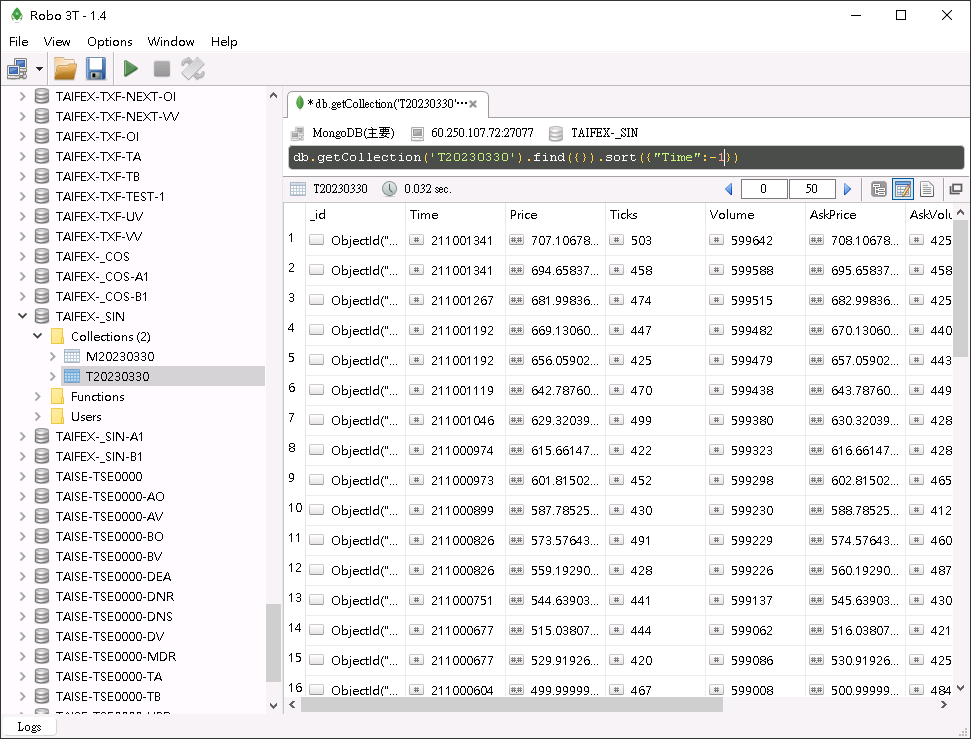971x739 pixels.
Task: Switch results to tree view mode icon
Action: pos(878,189)
